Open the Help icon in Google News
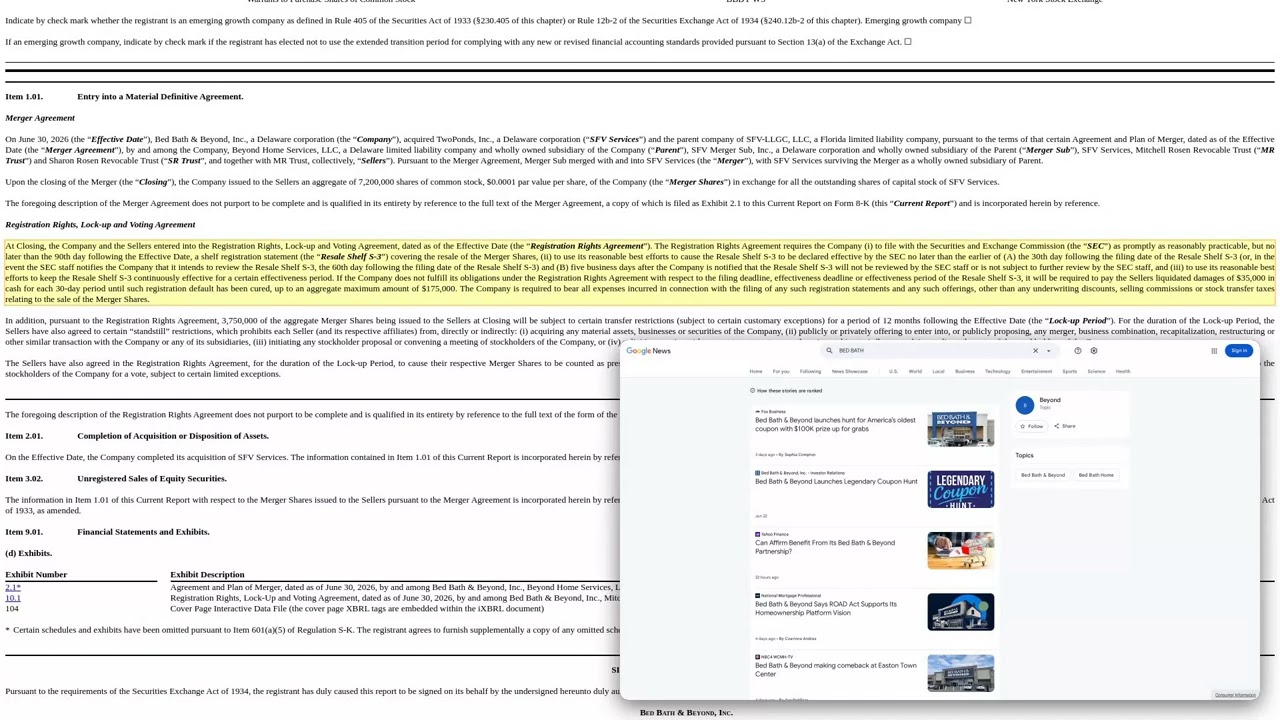 (1077, 351)
